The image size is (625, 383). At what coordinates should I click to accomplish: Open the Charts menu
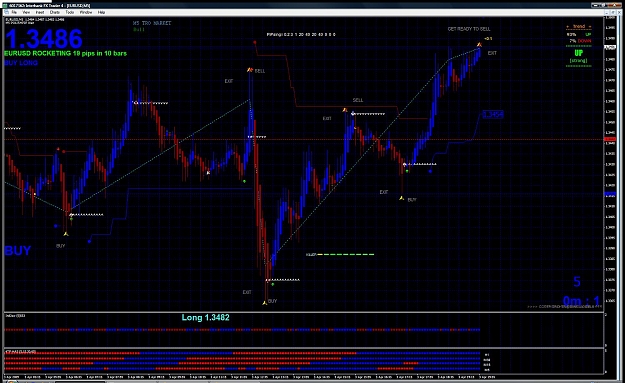[x=55, y=12]
